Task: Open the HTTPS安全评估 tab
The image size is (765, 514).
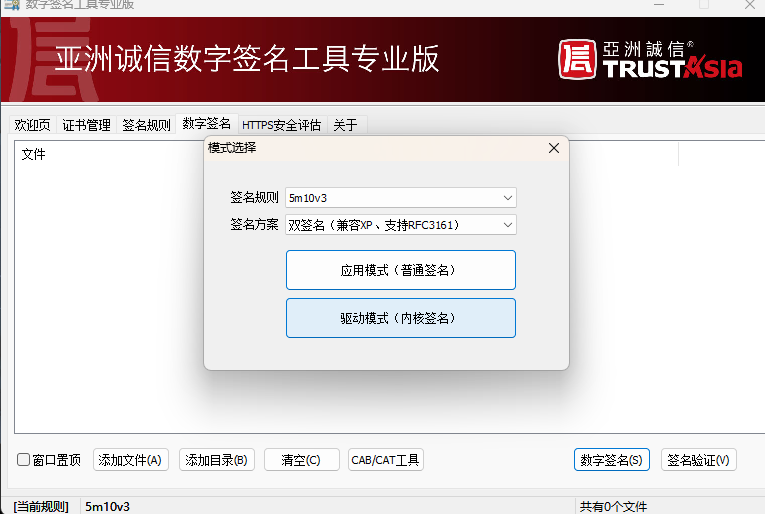Action: pyautogui.click(x=282, y=125)
